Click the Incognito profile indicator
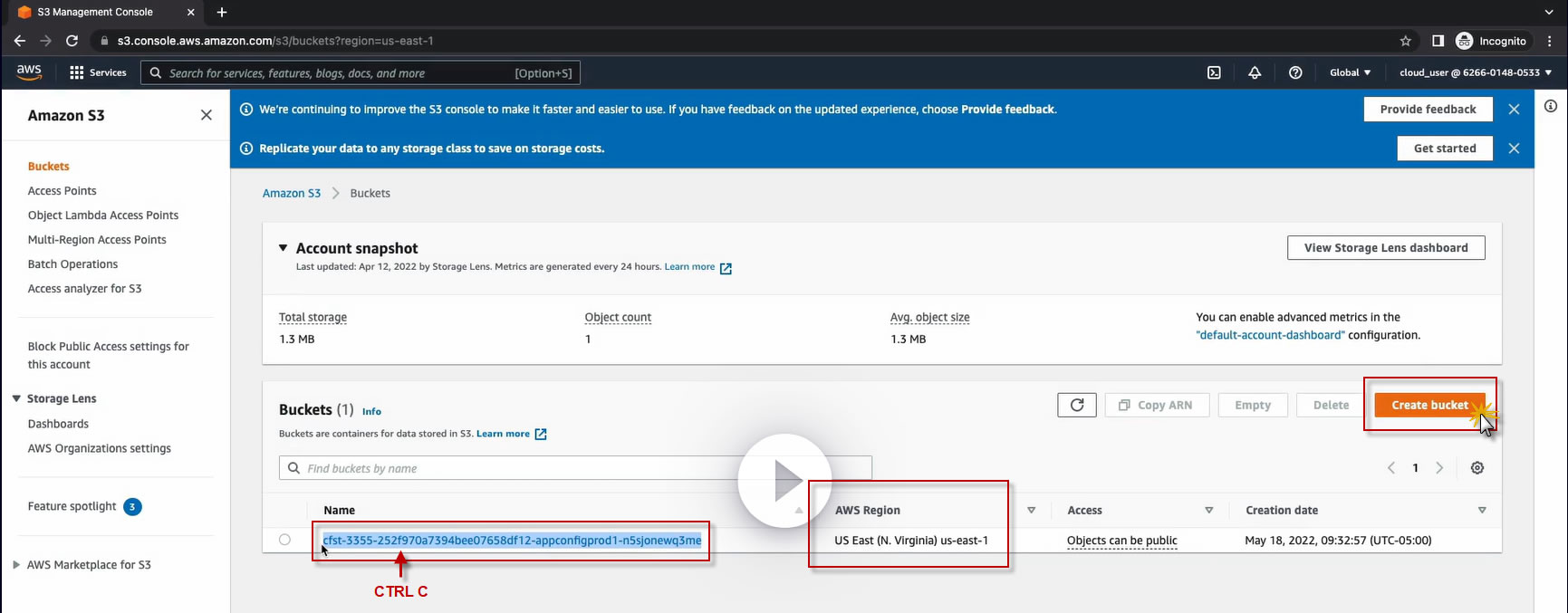 click(x=1491, y=41)
